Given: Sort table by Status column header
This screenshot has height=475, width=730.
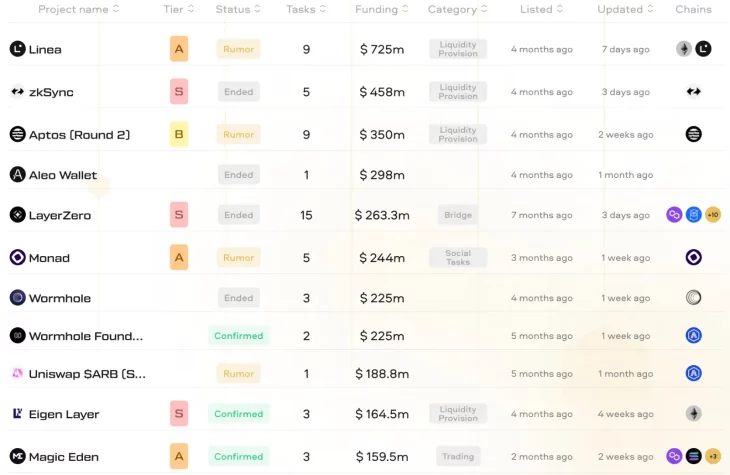Looking at the screenshot, I should pyautogui.click(x=238, y=9).
